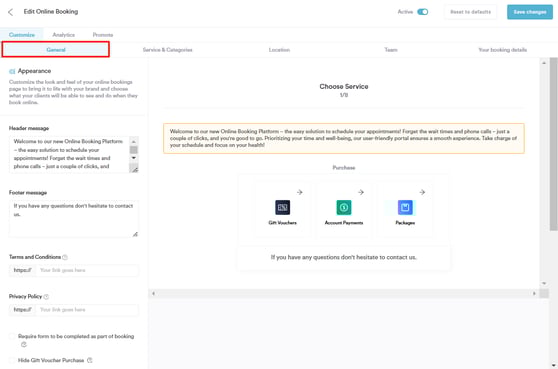
Task: Grab the Footer message textarea resize handle
Action: pyautogui.click(x=135, y=234)
